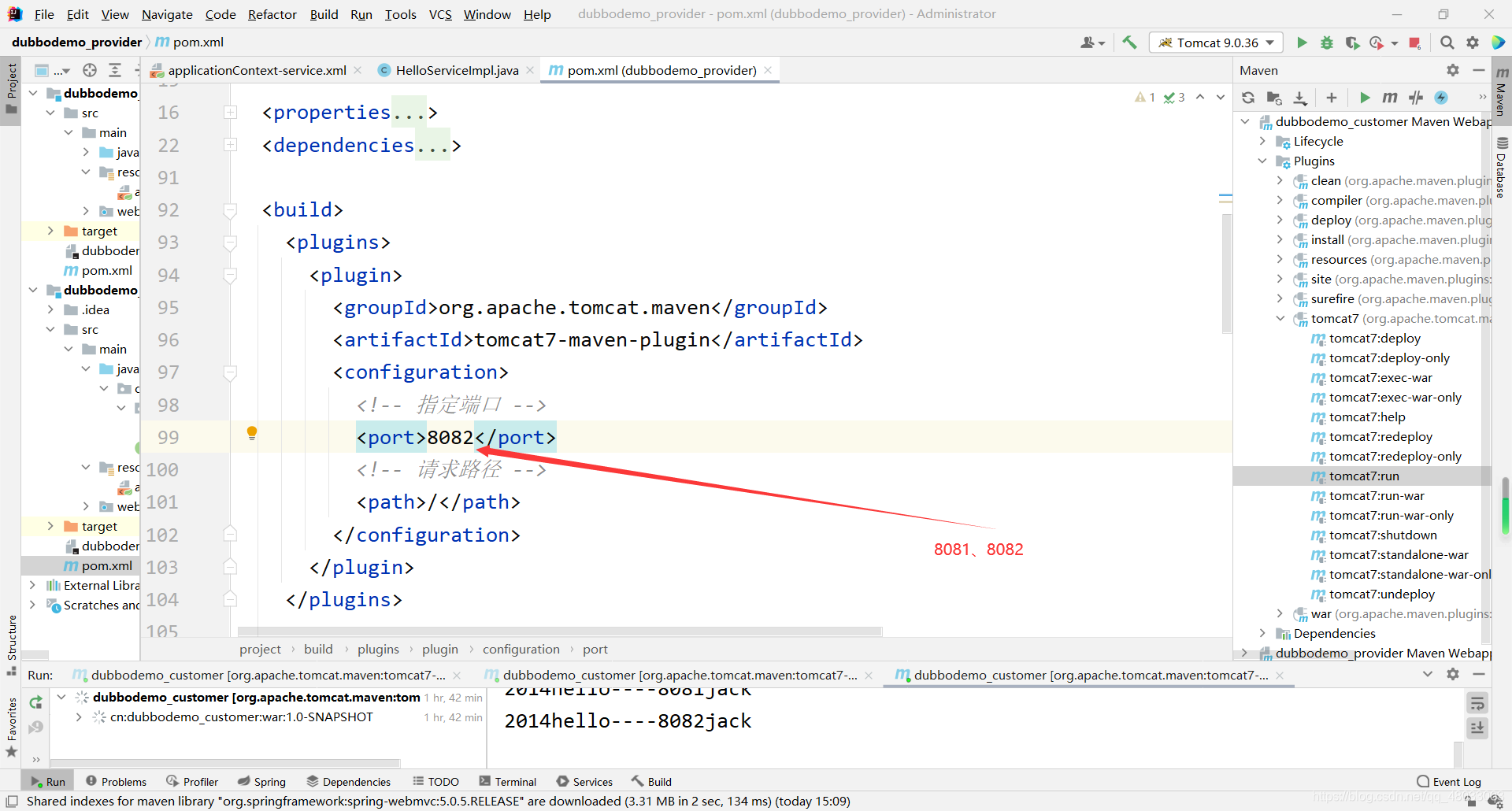Open the VCS menu
1512x811 pixels.
tap(440, 14)
